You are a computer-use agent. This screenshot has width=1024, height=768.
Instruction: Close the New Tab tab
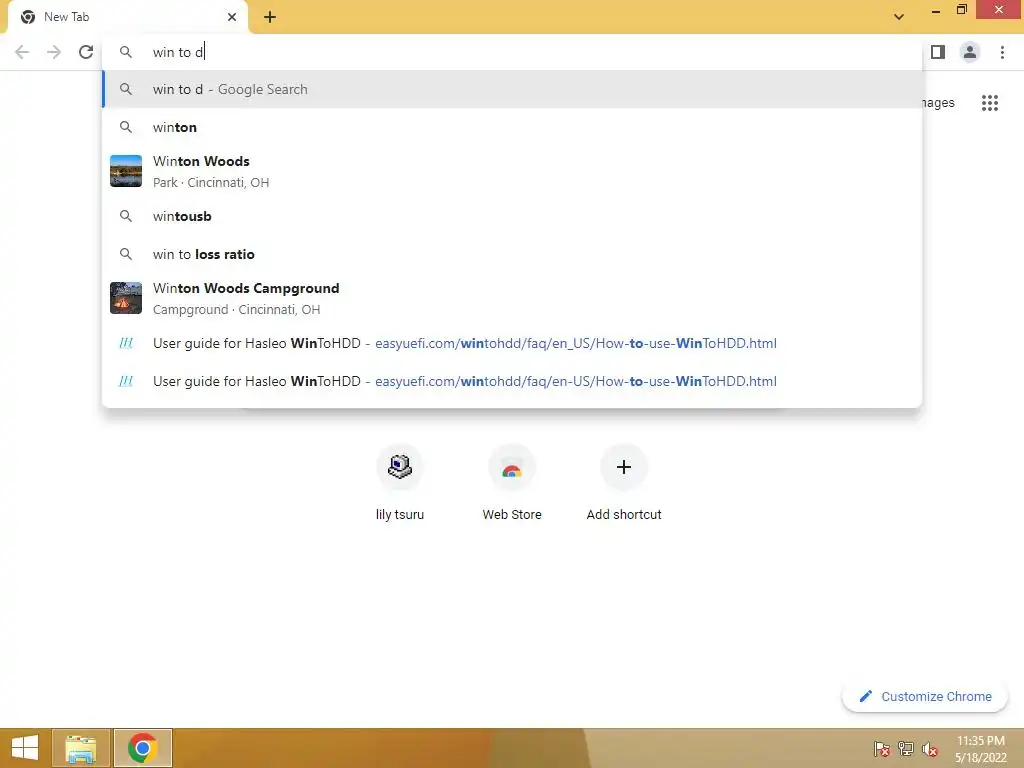point(232,17)
